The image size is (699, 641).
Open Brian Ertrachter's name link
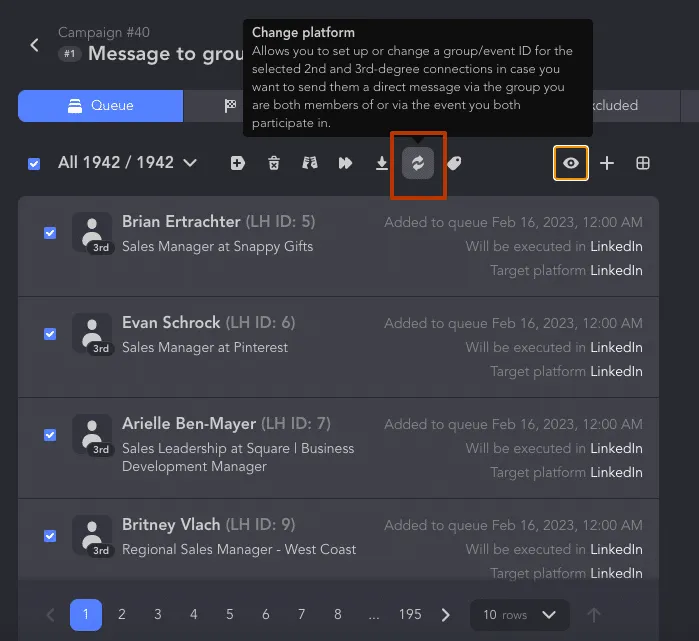pyautogui.click(x=181, y=222)
